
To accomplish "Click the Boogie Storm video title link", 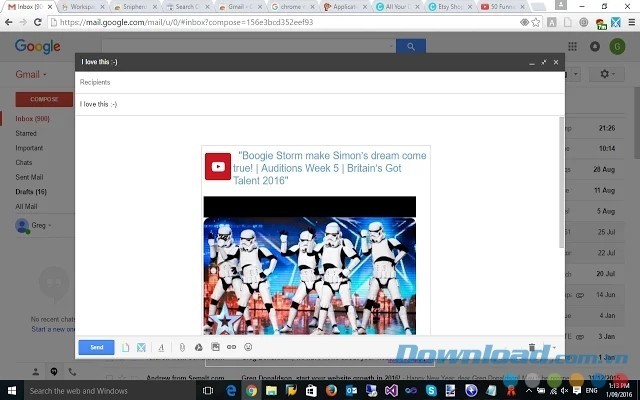I will coord(332,168).
